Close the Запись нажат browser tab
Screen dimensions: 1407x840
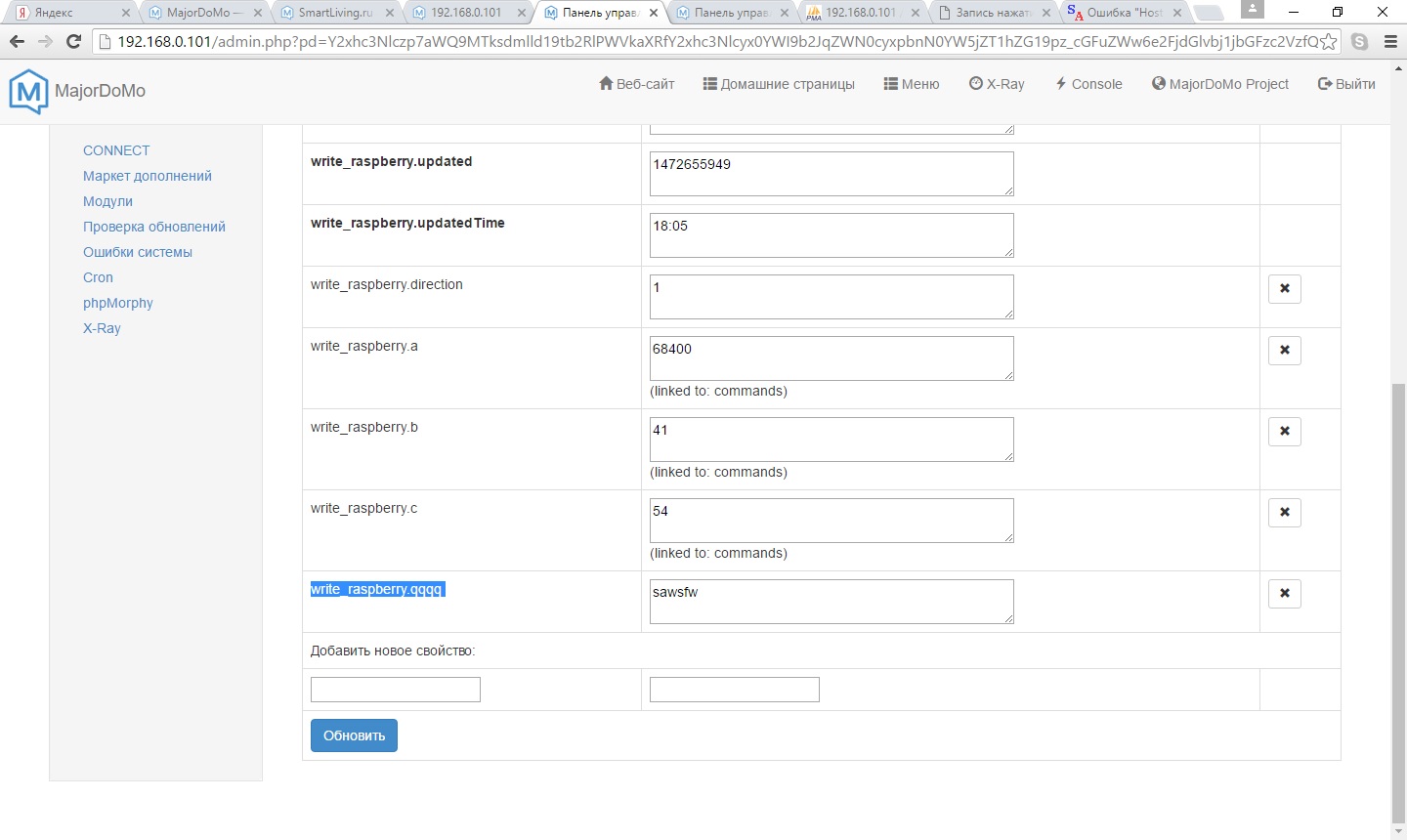coord(1046,13)
